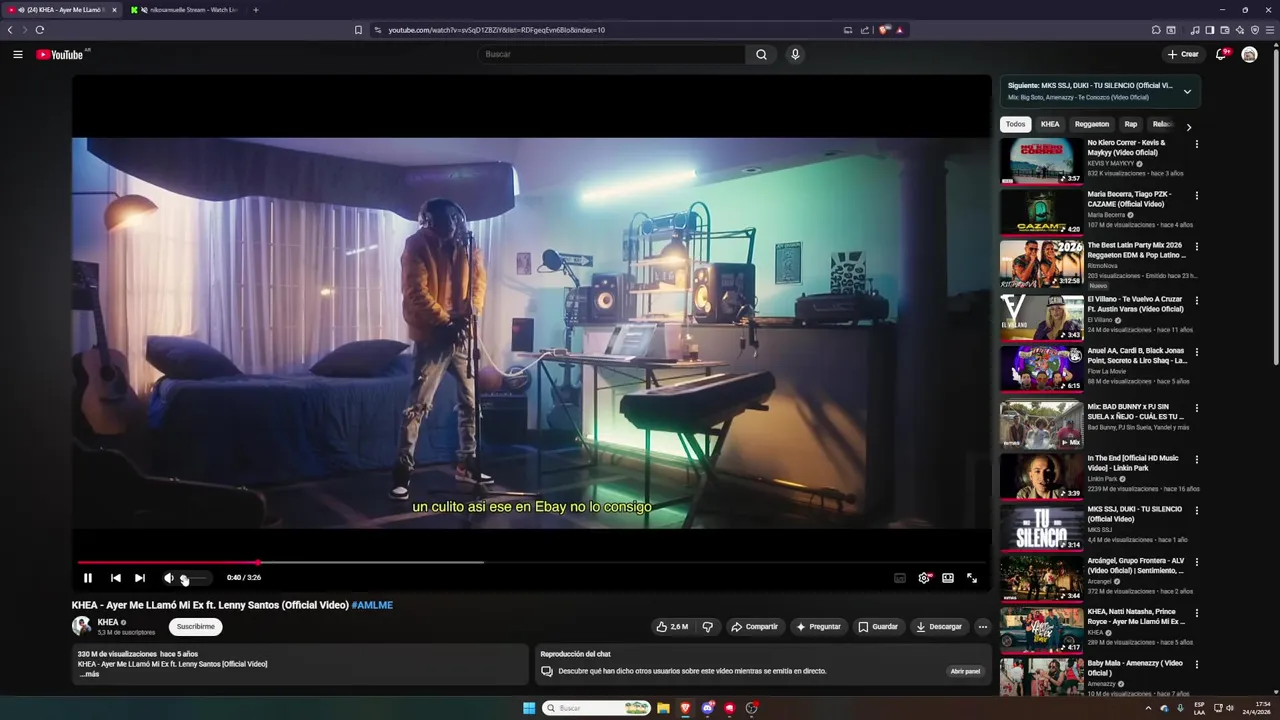Expand the playlist panel chevron
The height and width of the screenshot is (720, 1280).
(x=1187, y=91)
